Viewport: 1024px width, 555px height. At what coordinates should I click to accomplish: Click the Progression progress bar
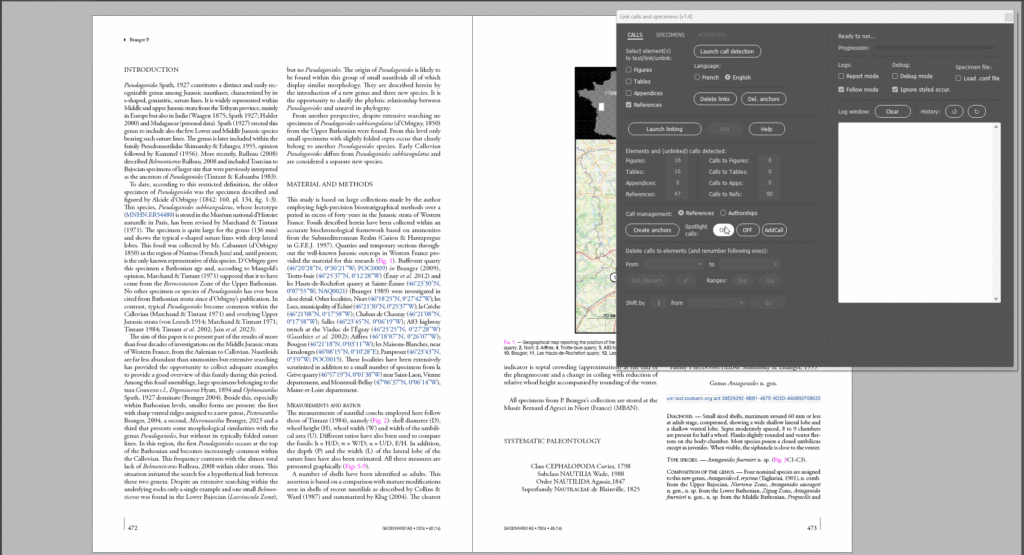click(935, 48)
